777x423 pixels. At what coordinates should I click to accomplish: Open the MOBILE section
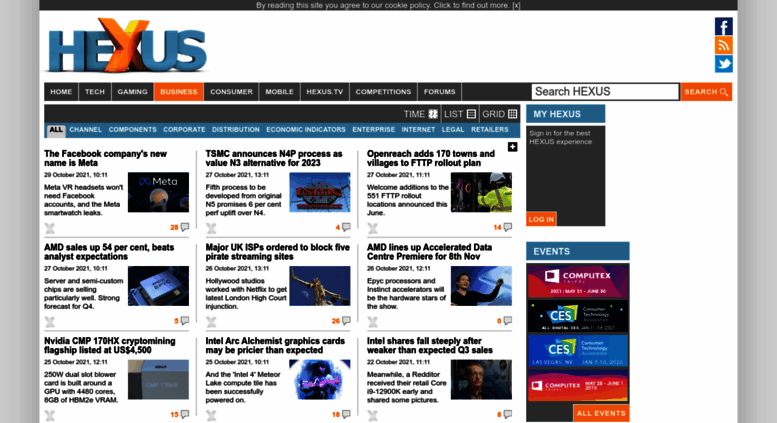[x=279, y=92]
